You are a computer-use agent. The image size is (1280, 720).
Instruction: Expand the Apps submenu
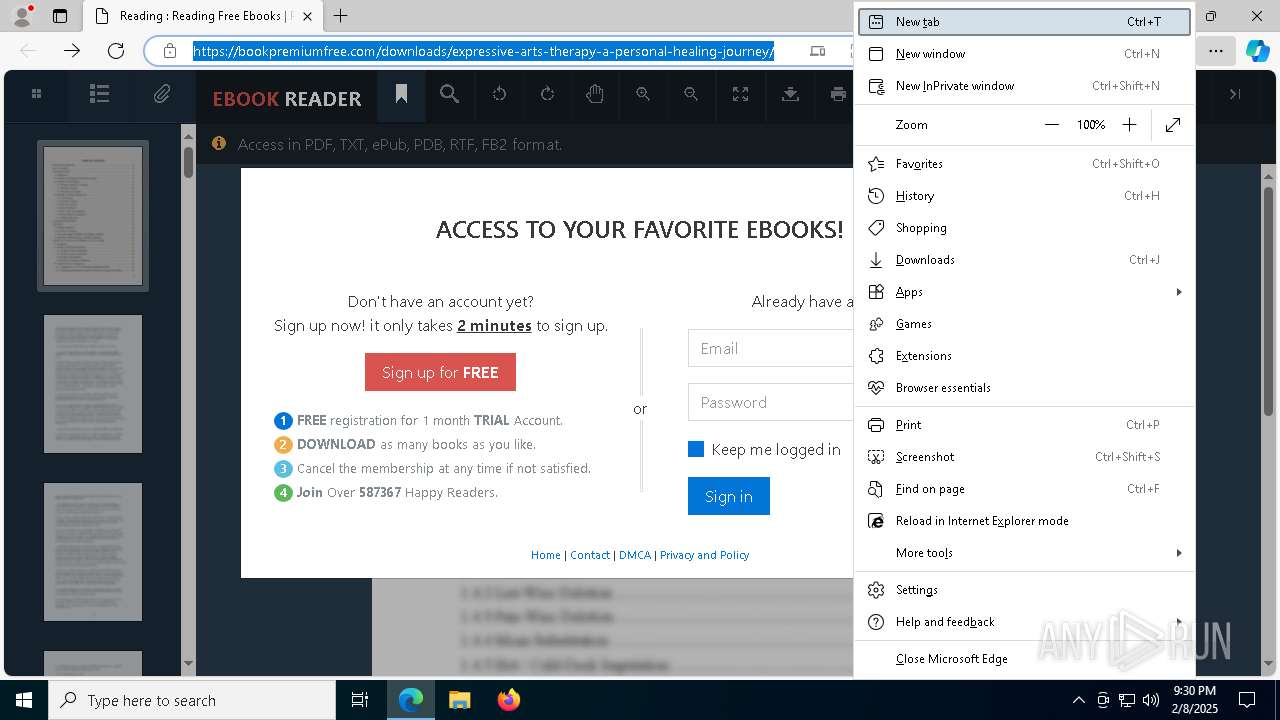click(x=1025, y=292)
